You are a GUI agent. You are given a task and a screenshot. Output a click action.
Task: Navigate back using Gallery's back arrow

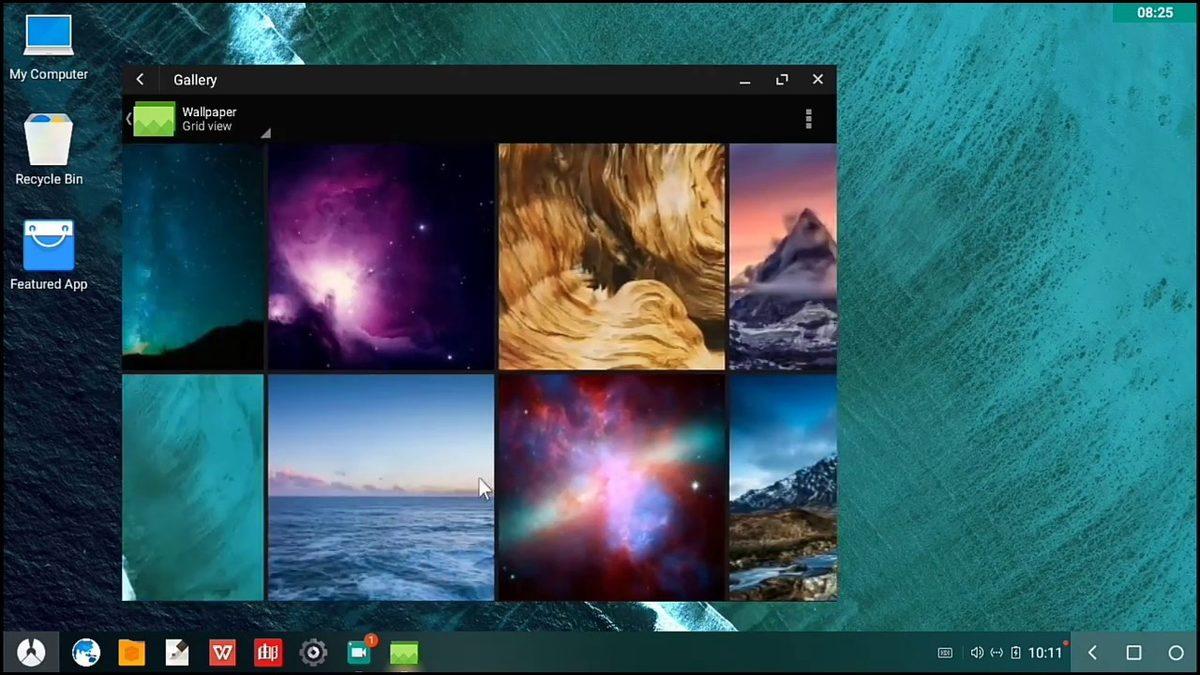pyautogui.click(x=140, y=79)
